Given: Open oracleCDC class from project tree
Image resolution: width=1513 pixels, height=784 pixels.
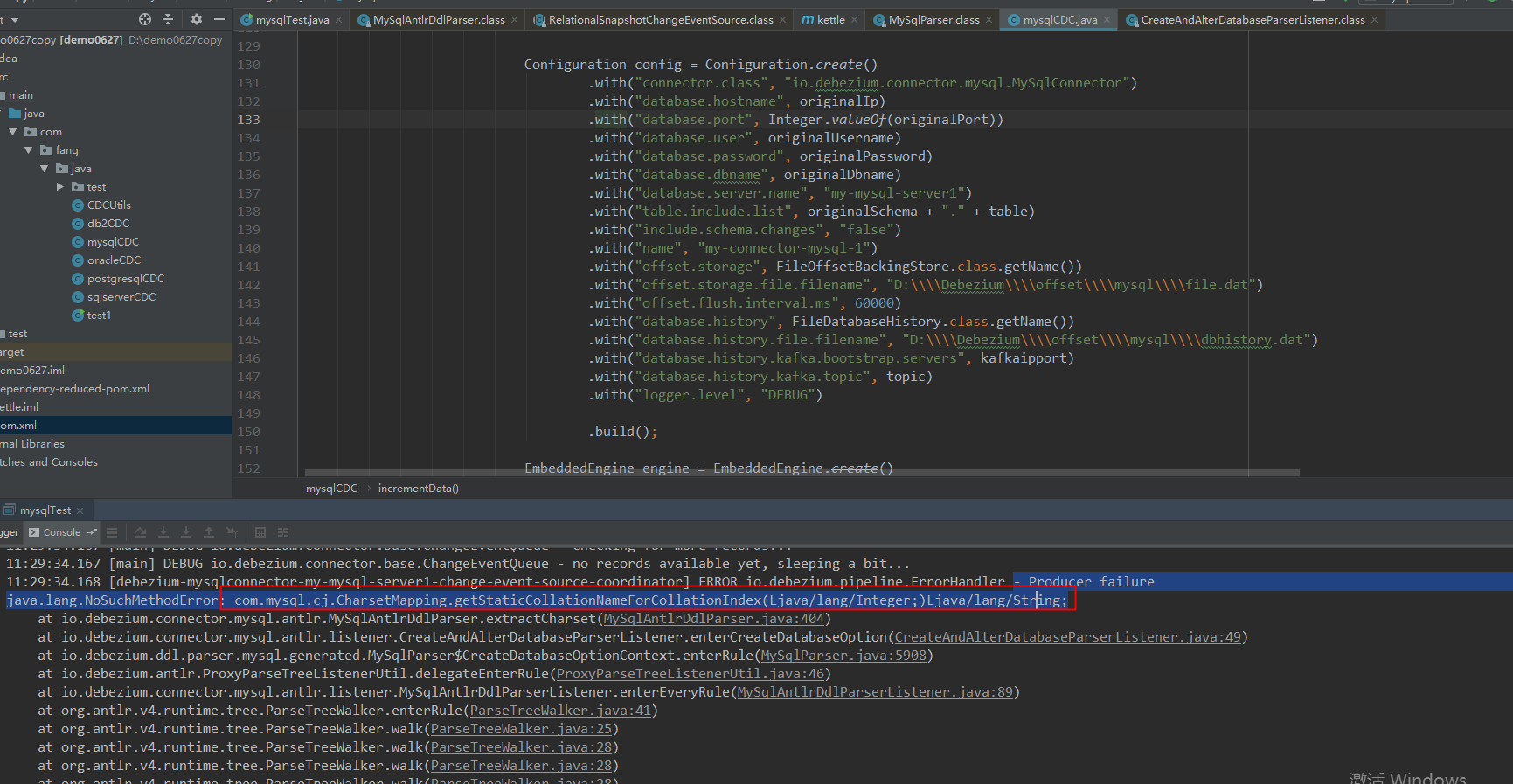Looking at the screenshot, I should 106,260.
